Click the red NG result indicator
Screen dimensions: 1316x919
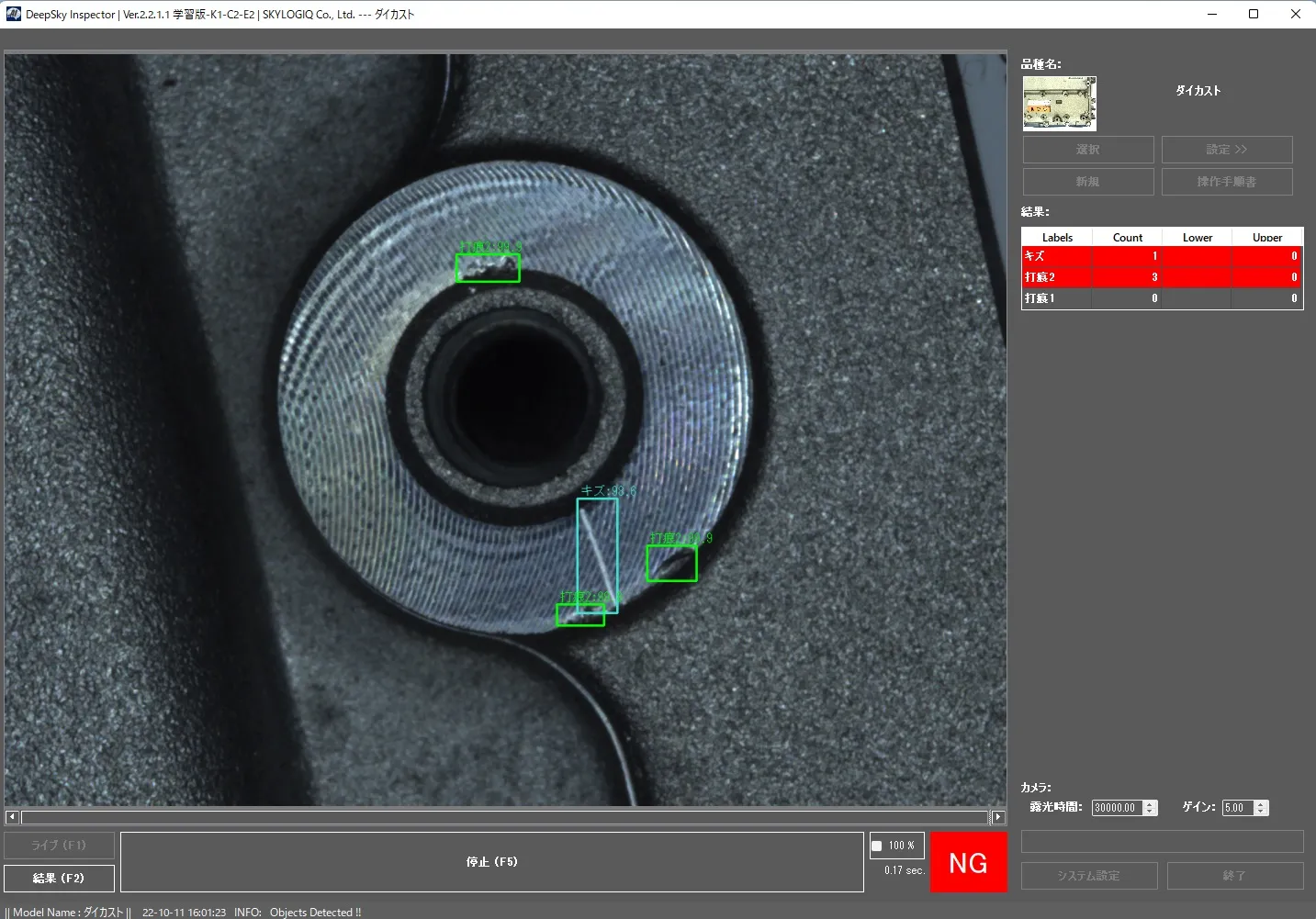coord(969,862)
